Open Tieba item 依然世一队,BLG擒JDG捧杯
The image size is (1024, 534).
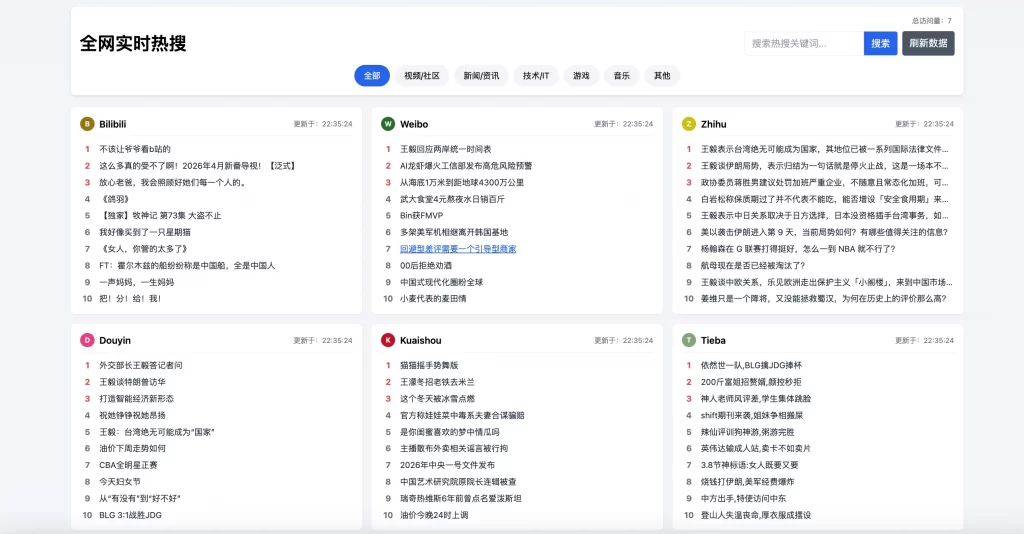point(751,365)
